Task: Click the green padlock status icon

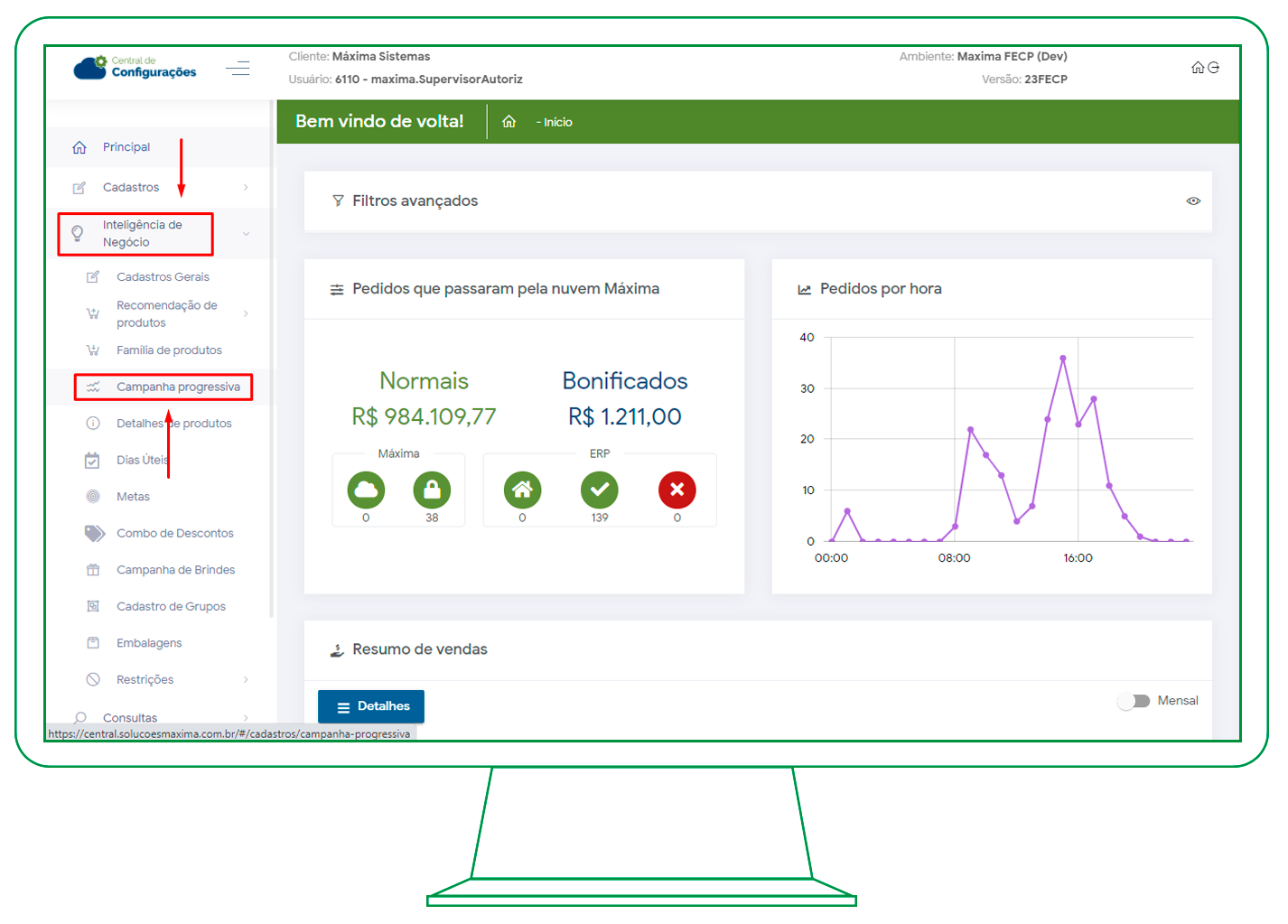Action: [432, 490]
